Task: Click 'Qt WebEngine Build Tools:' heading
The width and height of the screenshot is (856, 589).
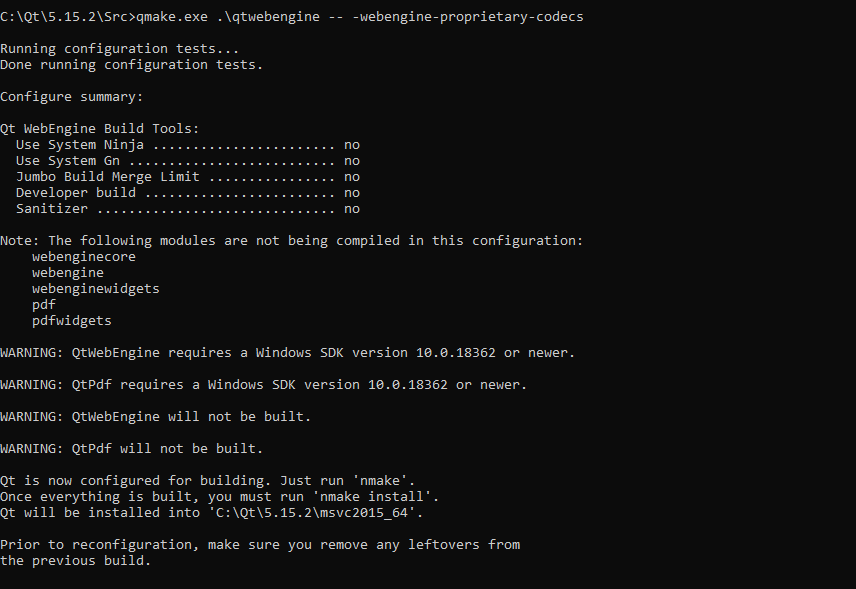Action: [x=100, y=129]
